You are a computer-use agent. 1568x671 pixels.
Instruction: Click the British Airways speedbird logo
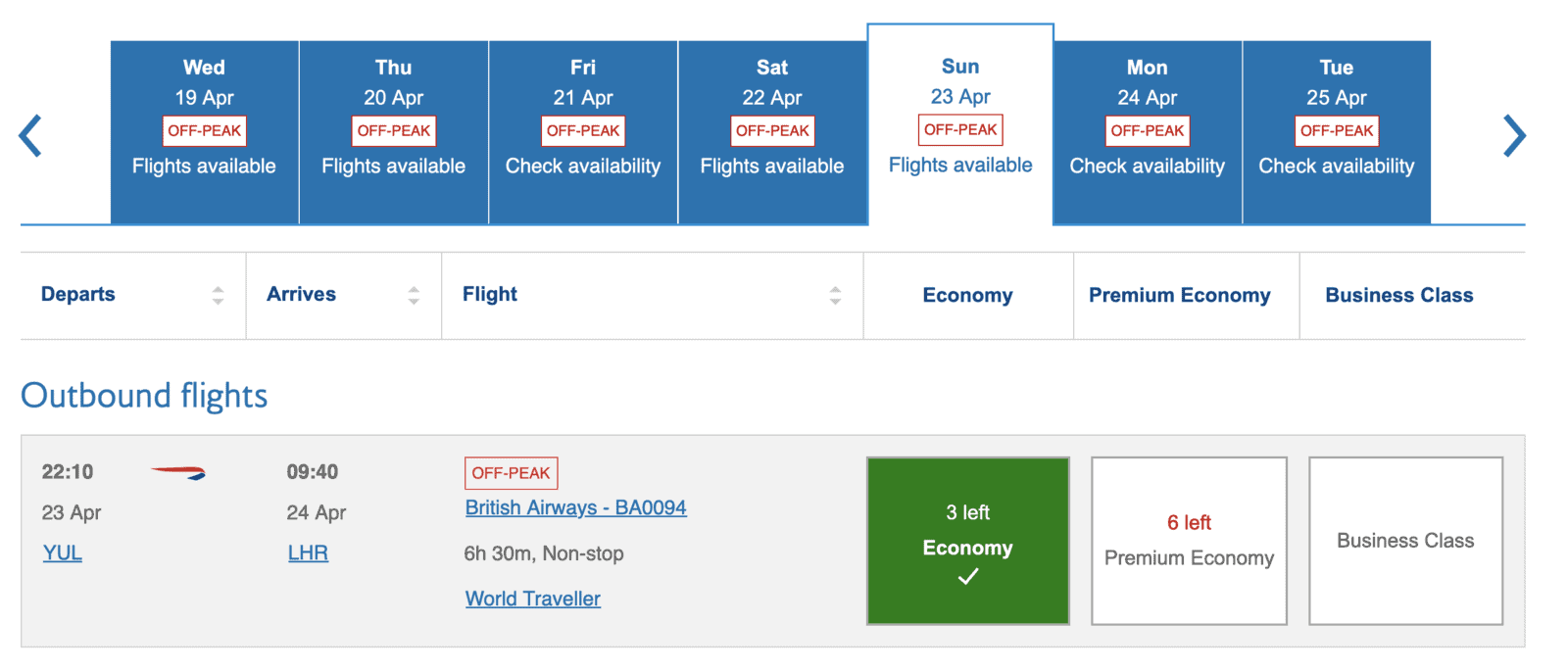click(x=178, y=473)
